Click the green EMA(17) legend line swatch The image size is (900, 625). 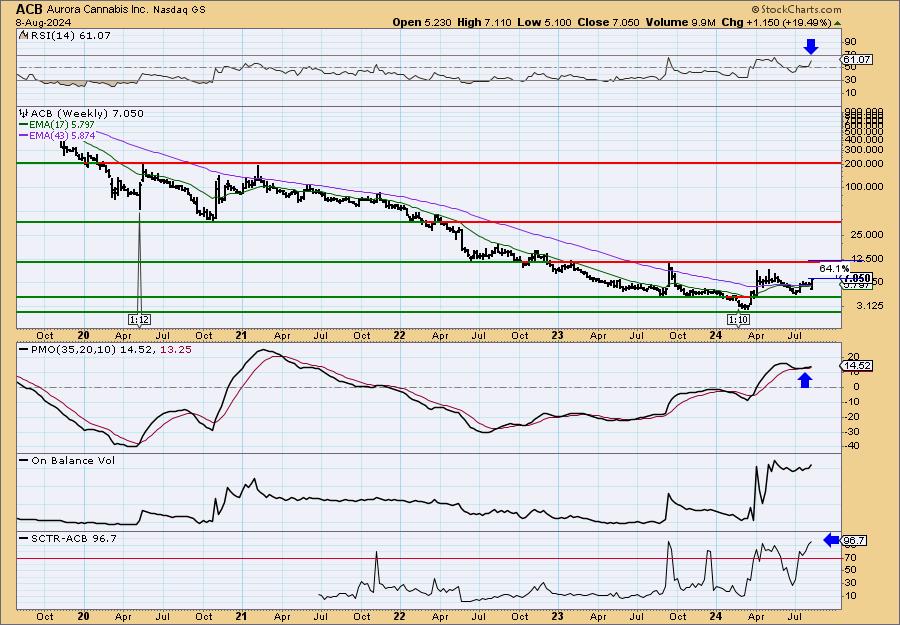coord(24,125)
